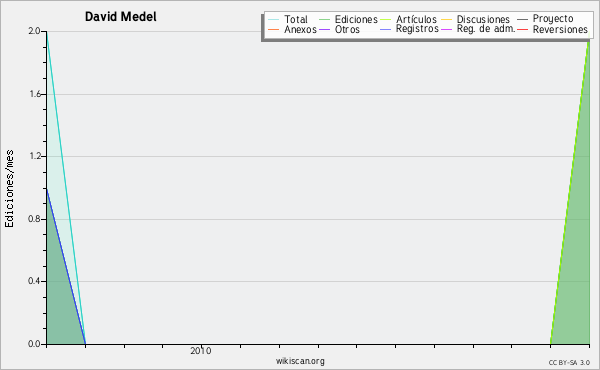Click the 0.8 y-axis value
Viewport: 600px width, 370px height.
pos(34,219)
